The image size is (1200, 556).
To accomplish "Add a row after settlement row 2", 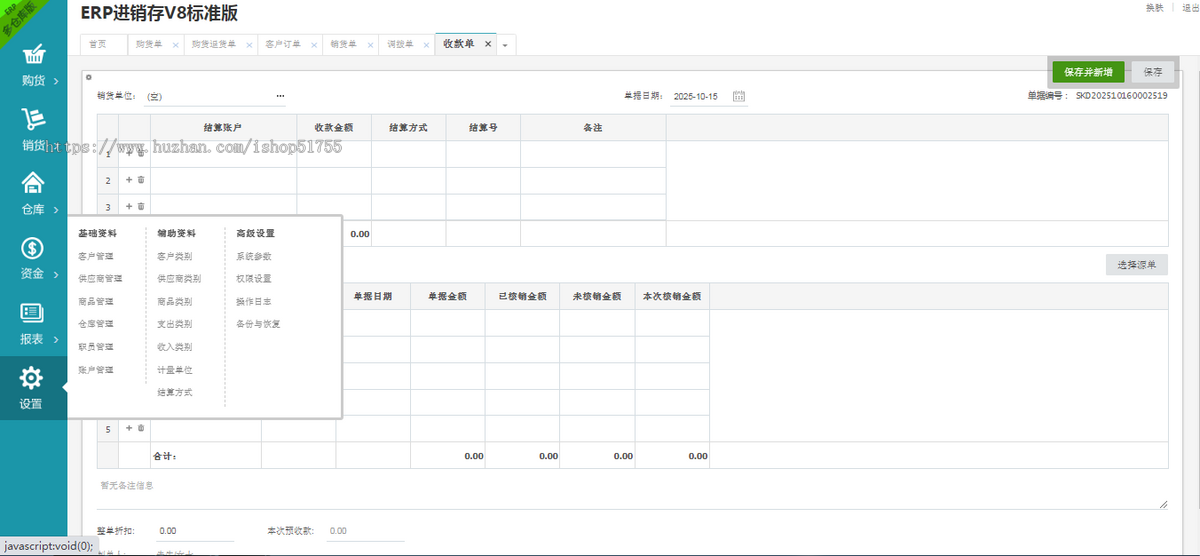I will pos(128,180).
